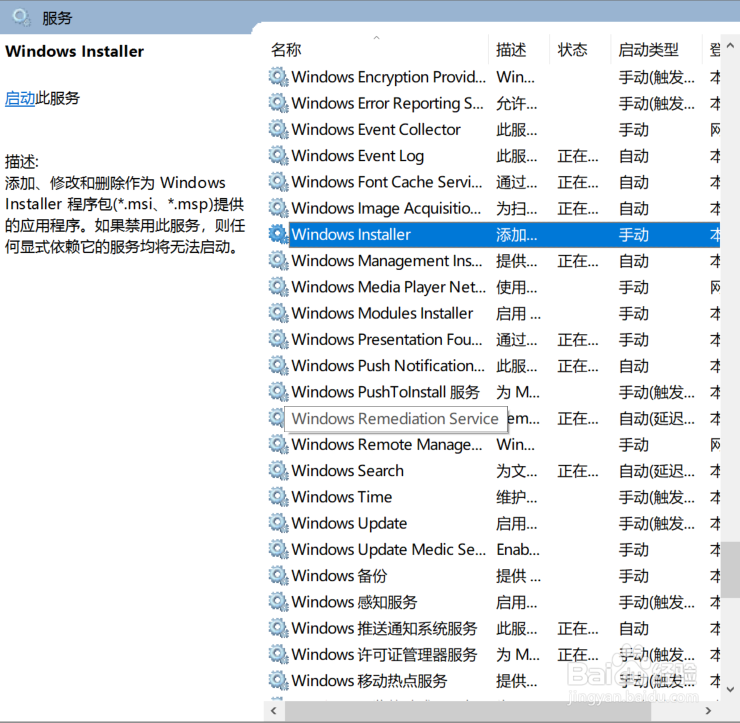Screen dimensions: 740x723
Task: Click gear icon of Windows Modules Installer row
Action: (x=278, y=313)
